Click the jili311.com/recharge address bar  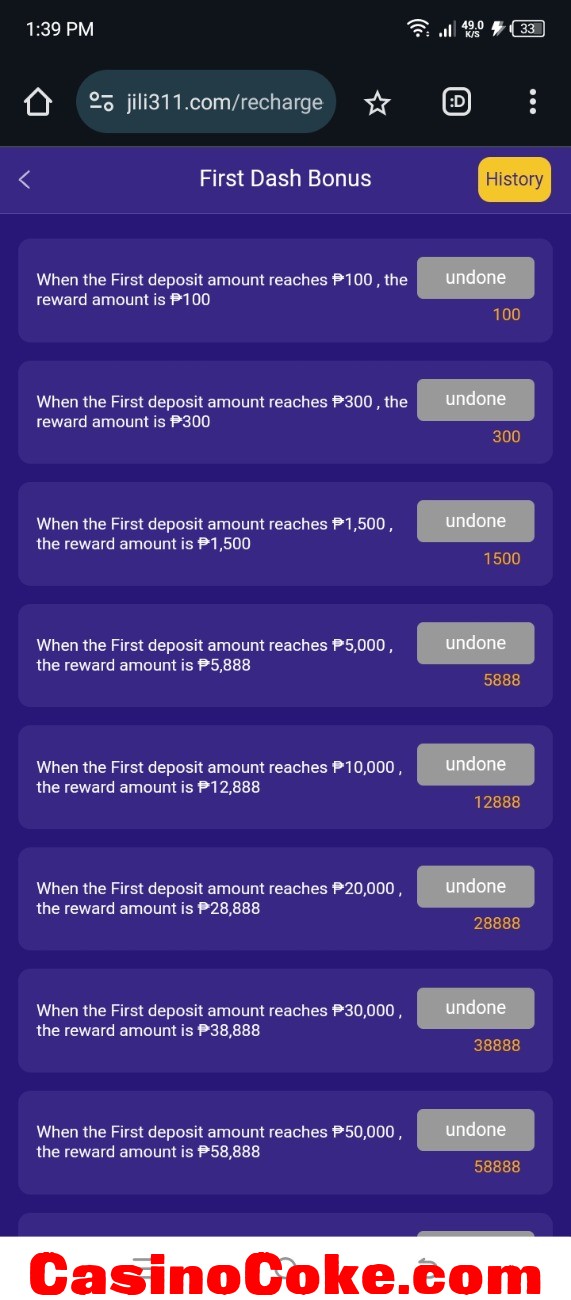[x=206, y=102]
